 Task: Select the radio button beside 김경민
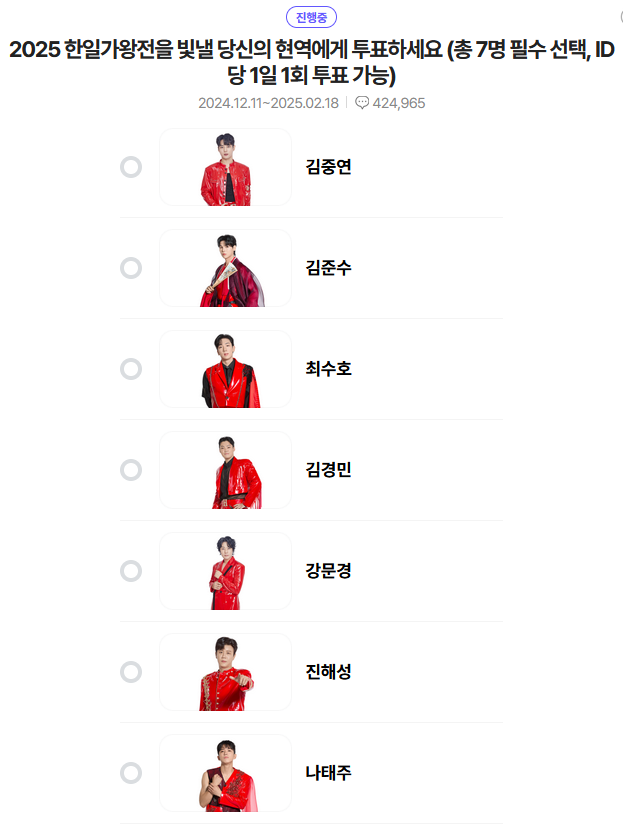tap(131, 470)
